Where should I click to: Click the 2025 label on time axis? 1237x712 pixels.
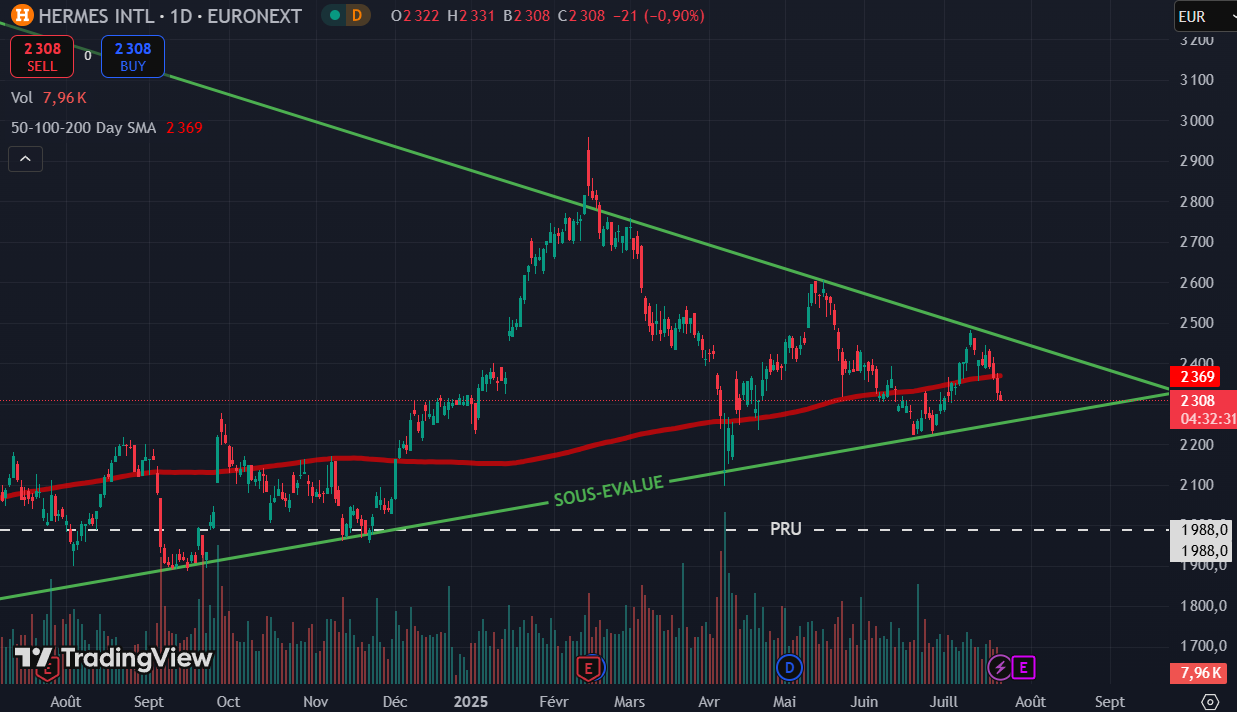470,702
